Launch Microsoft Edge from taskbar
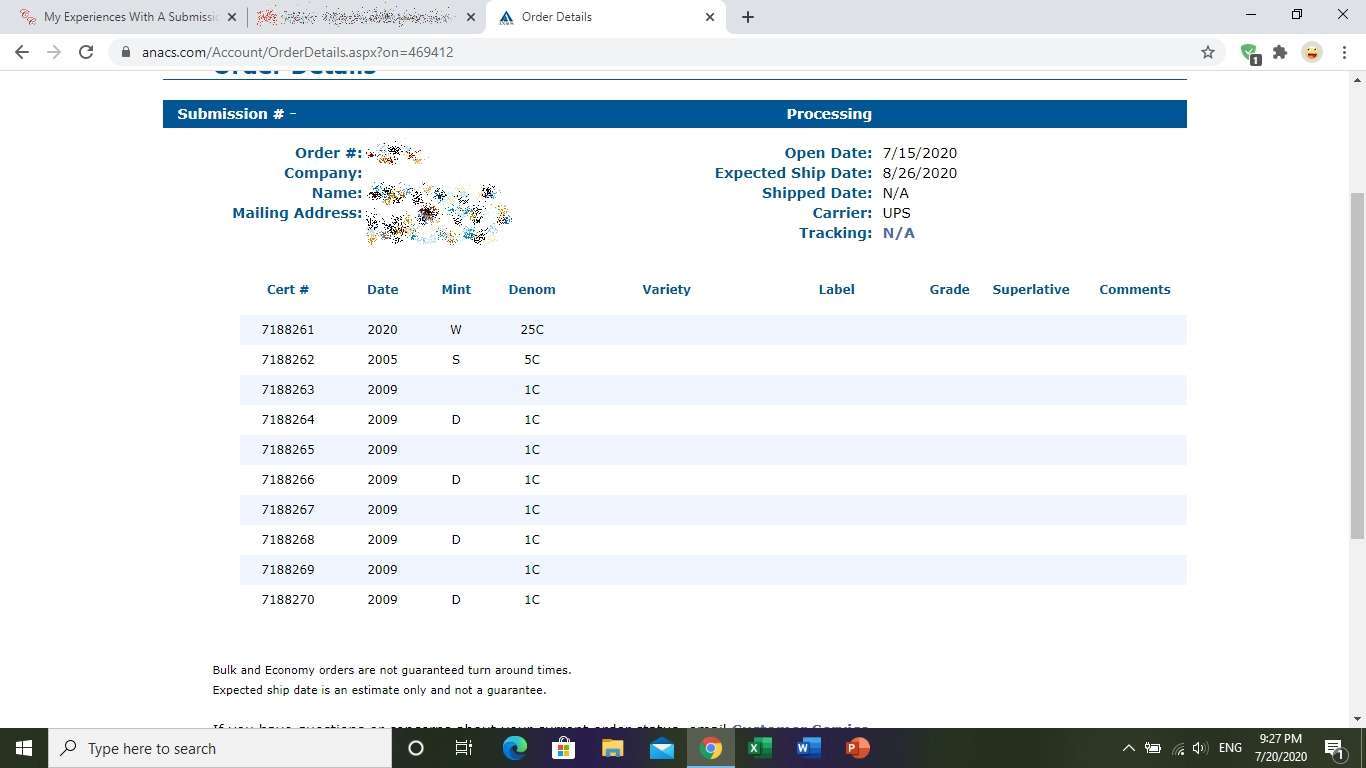1366x768 pixels. 514,748
